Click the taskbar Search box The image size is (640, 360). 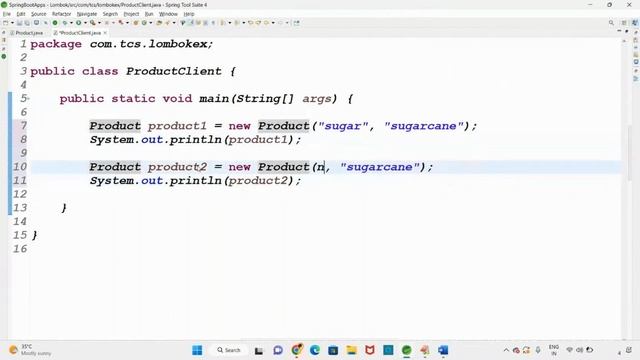coord(229,350)
